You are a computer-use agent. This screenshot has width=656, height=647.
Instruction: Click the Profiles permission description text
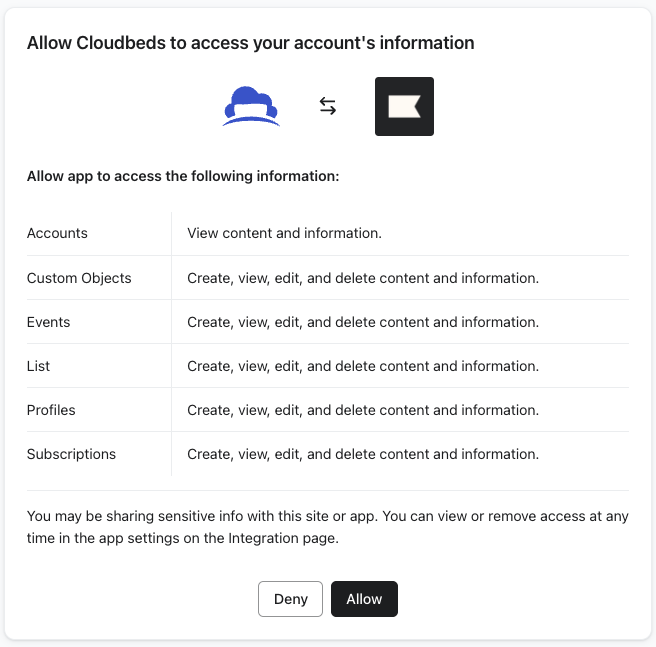363,410
